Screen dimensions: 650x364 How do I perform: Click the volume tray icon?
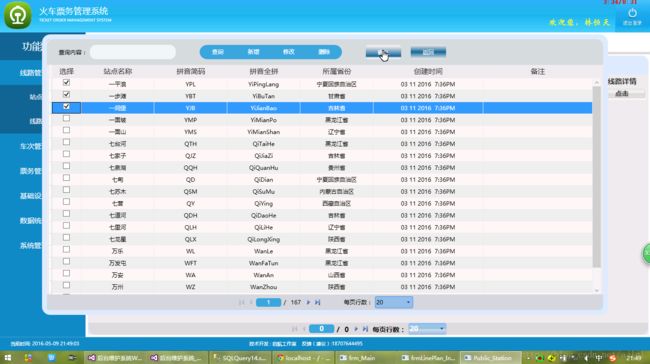[x=586, y=357]
